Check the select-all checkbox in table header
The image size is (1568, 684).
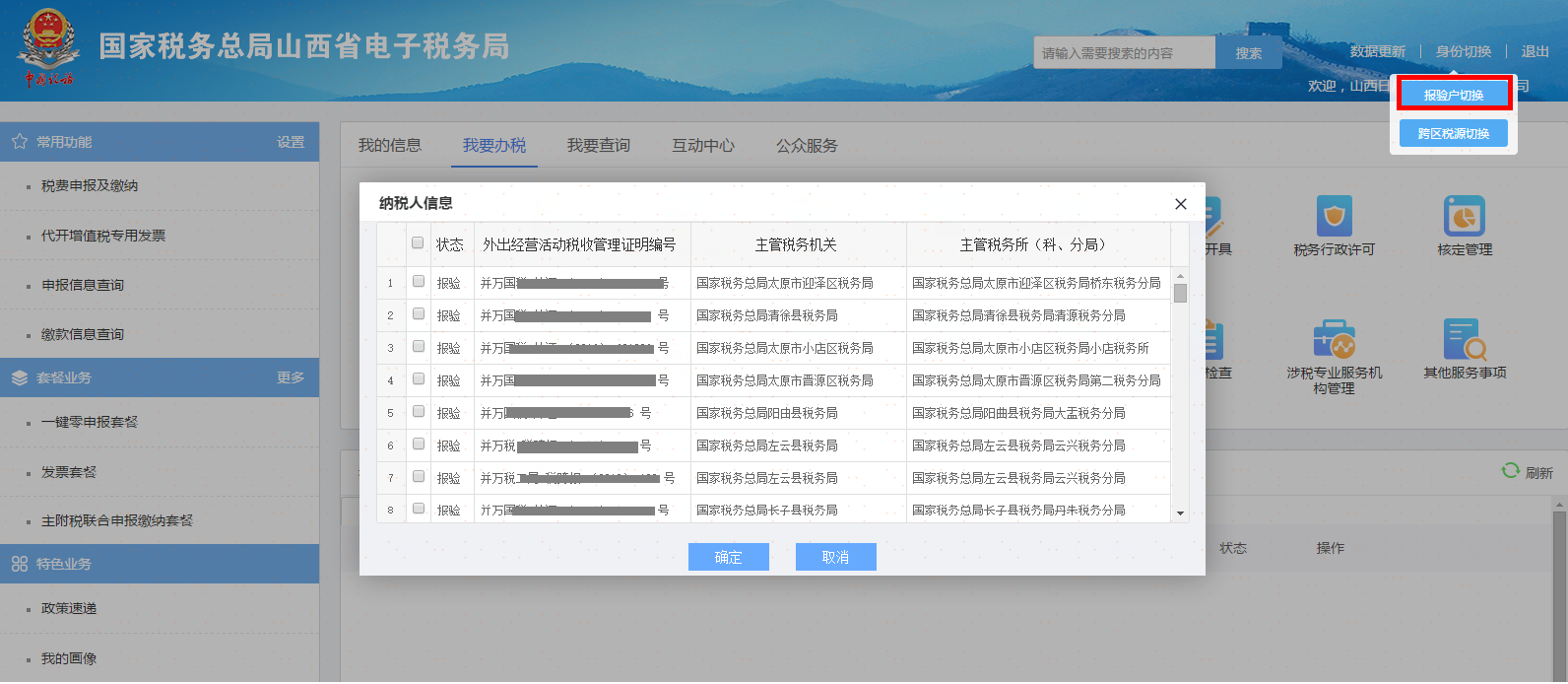click(x=418, y=242)
